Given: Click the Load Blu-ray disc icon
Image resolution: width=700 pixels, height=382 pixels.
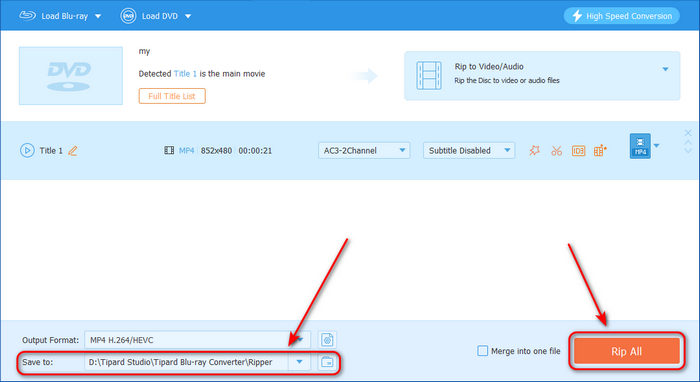Looking at the screenshot, I should 27,16.
